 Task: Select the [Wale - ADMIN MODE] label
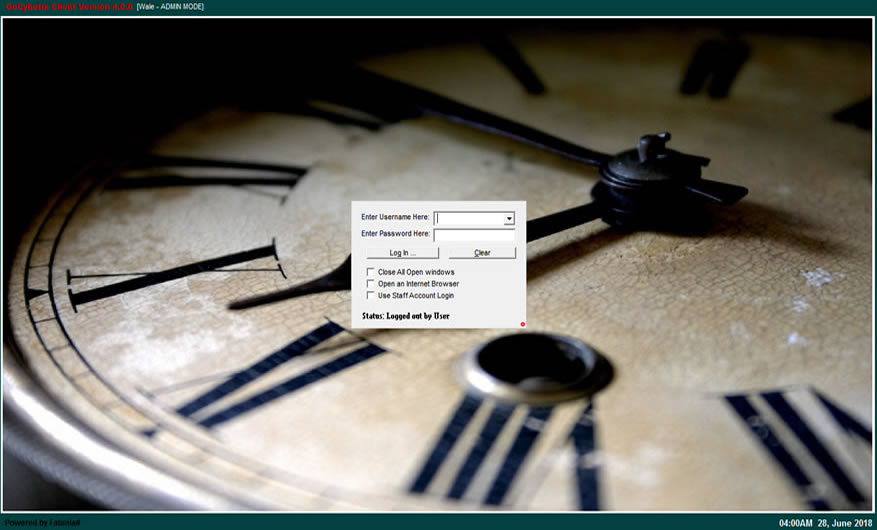tap(170, 7)
